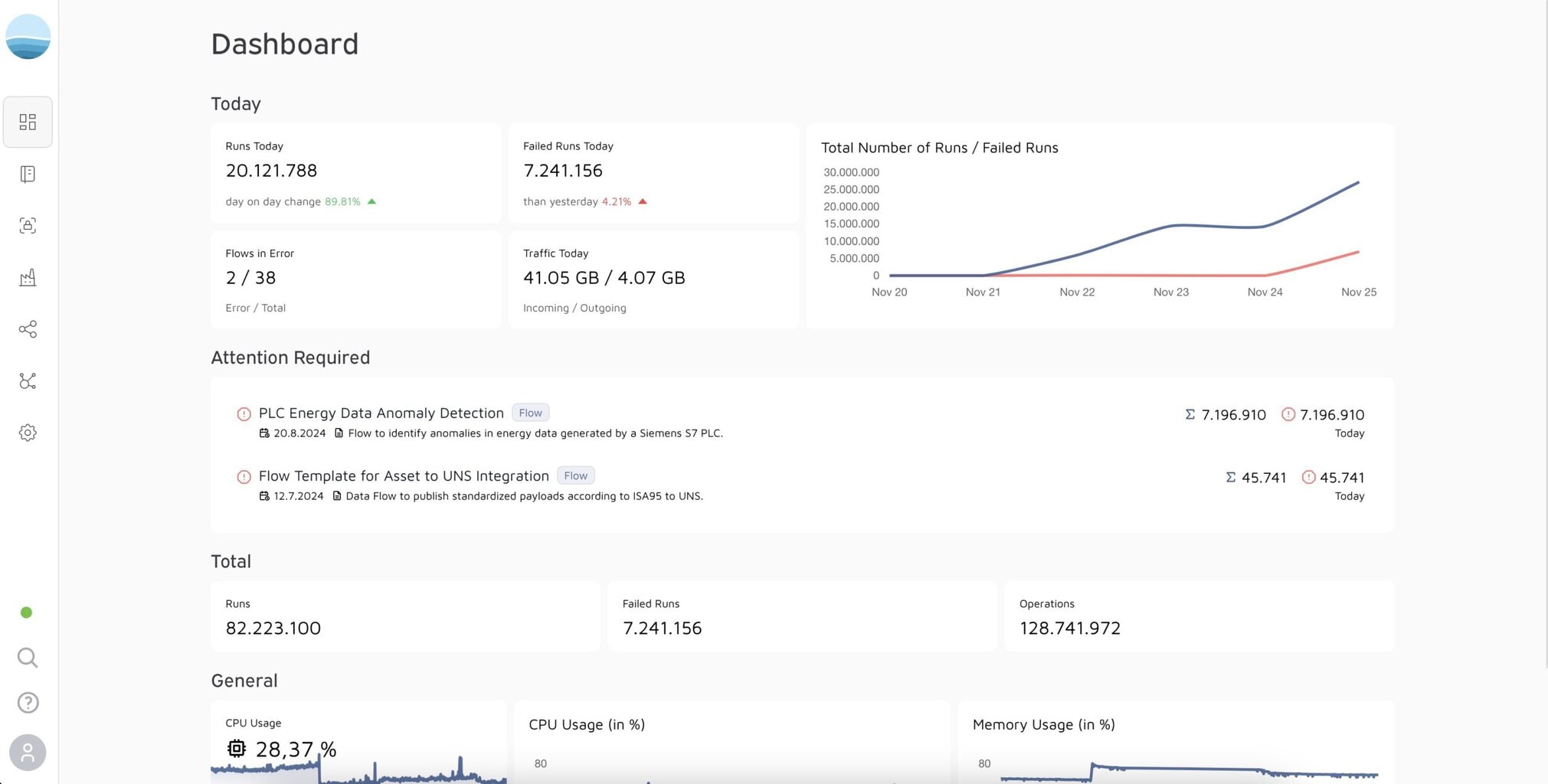Image resolution: width=1548 pixels, height=784 pixels.
Task: Open the dashboard grid icon in sidebar
Action: 28,122
